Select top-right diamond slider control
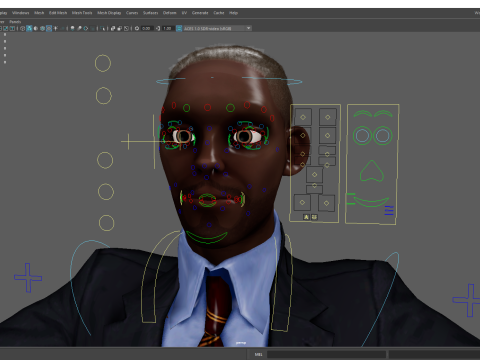 click(328, 117)
